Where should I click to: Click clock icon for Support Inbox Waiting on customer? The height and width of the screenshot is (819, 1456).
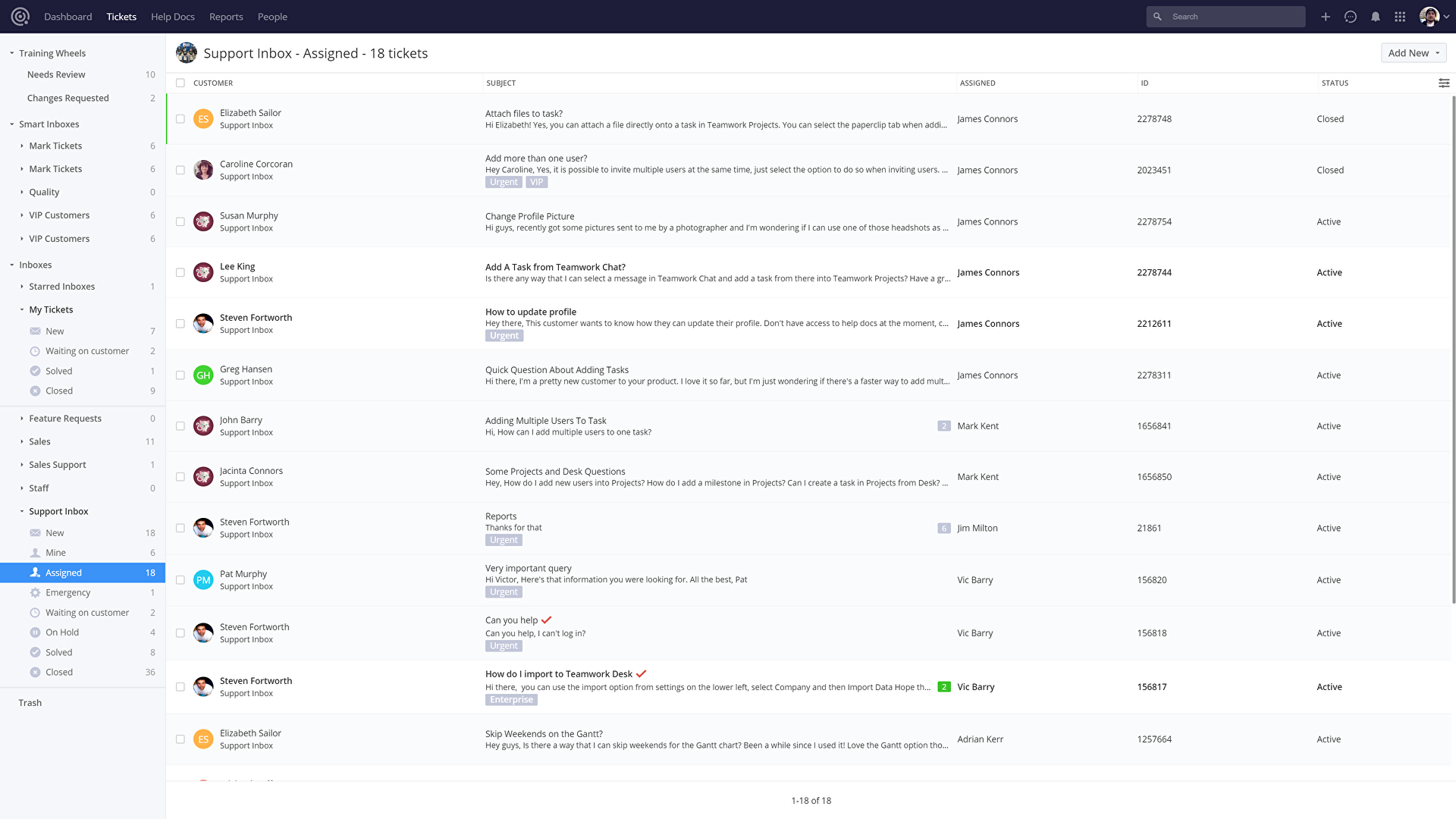pos(35,613)
